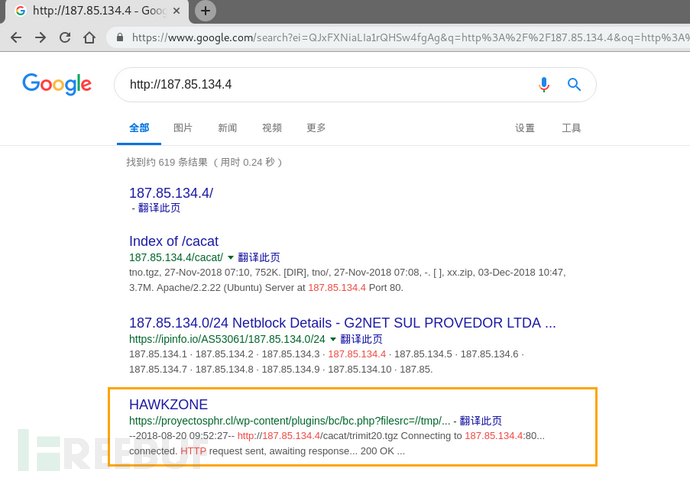The height and width of the screenshot is (478, 690).
Task: Go back with the browser back arrow
Action: [x=16, y=37]
